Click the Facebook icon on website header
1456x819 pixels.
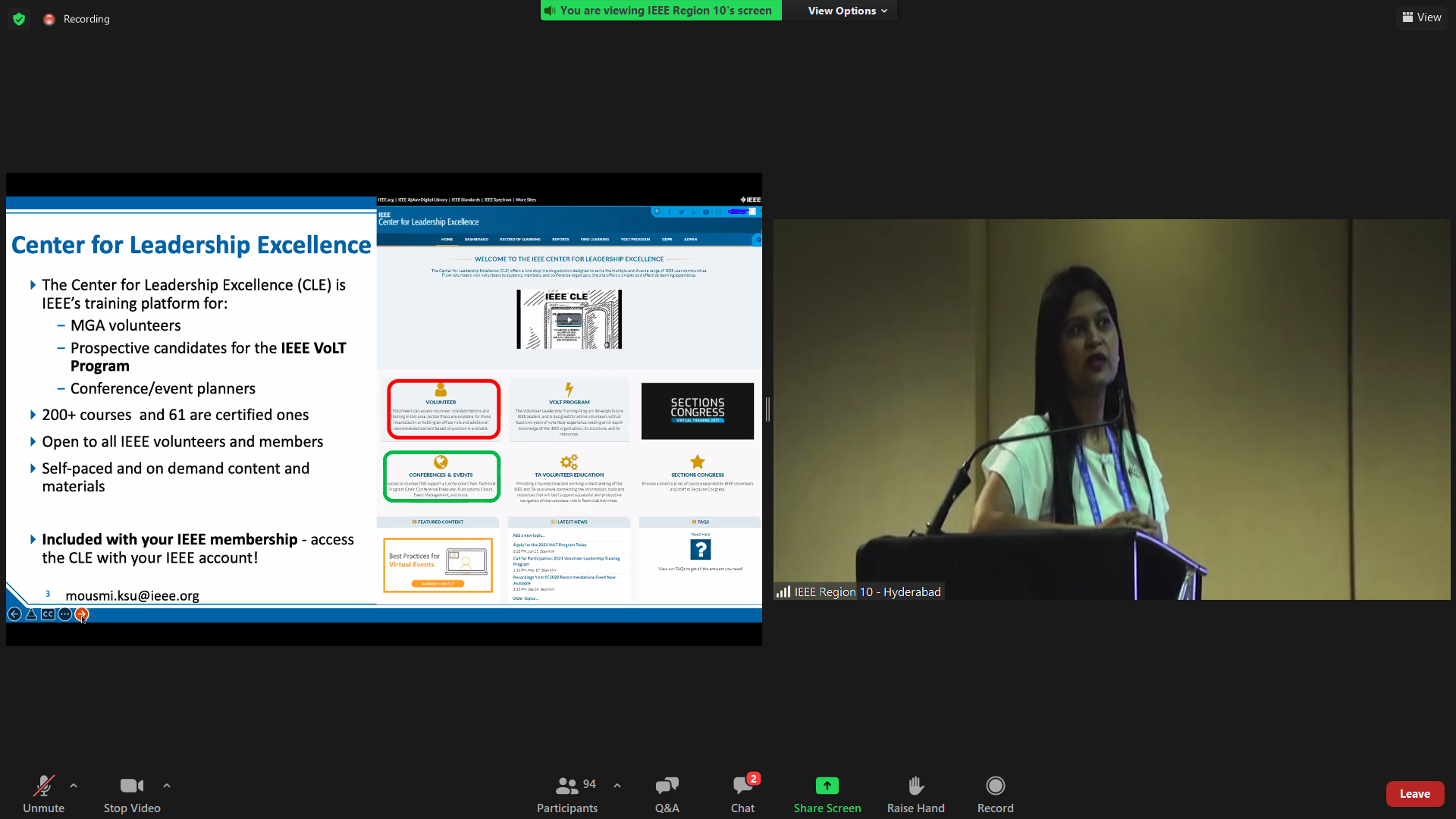point(670,212)
